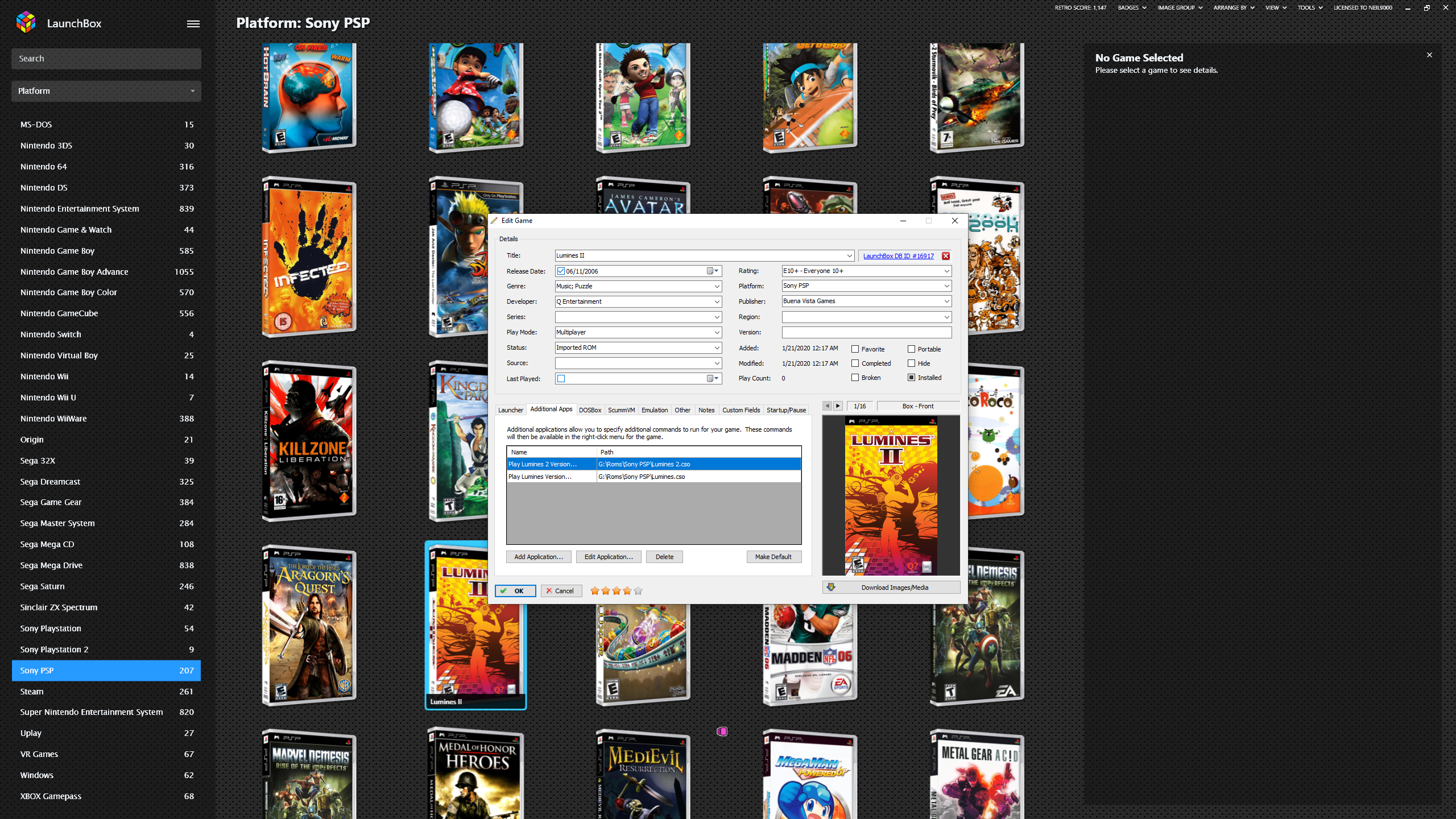The height and width of the screenshot is (819, 1456).
Task: Open the Image Group menu
Action: click(1180, 8)
